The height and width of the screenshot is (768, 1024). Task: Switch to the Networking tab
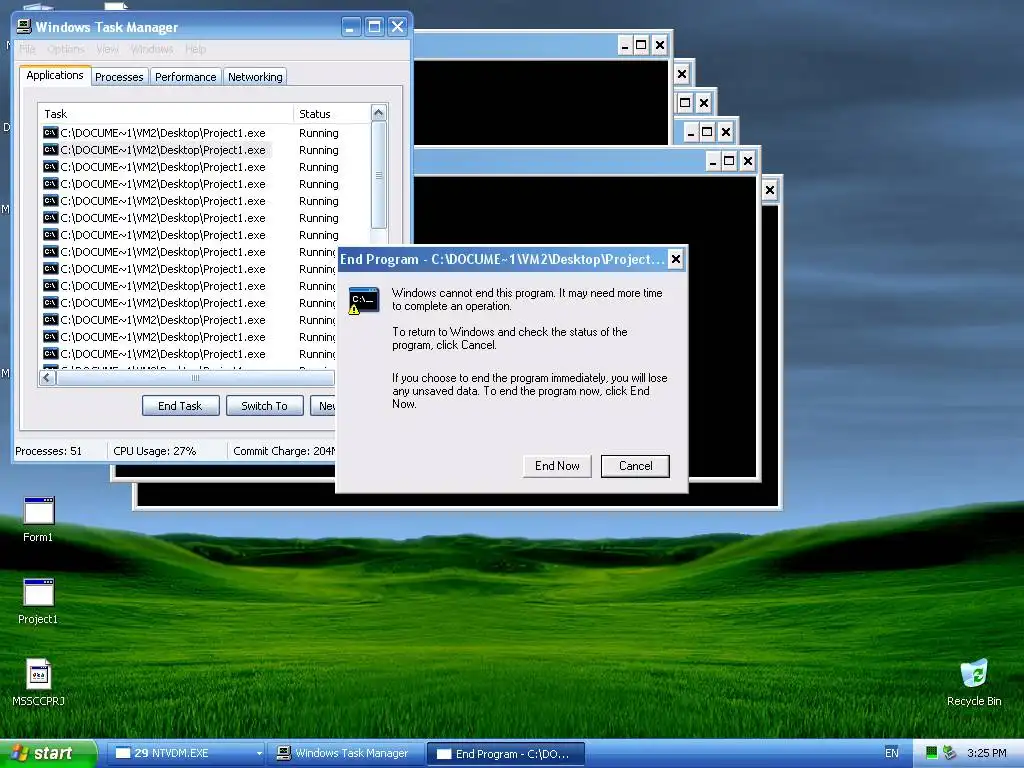point(255,77)
